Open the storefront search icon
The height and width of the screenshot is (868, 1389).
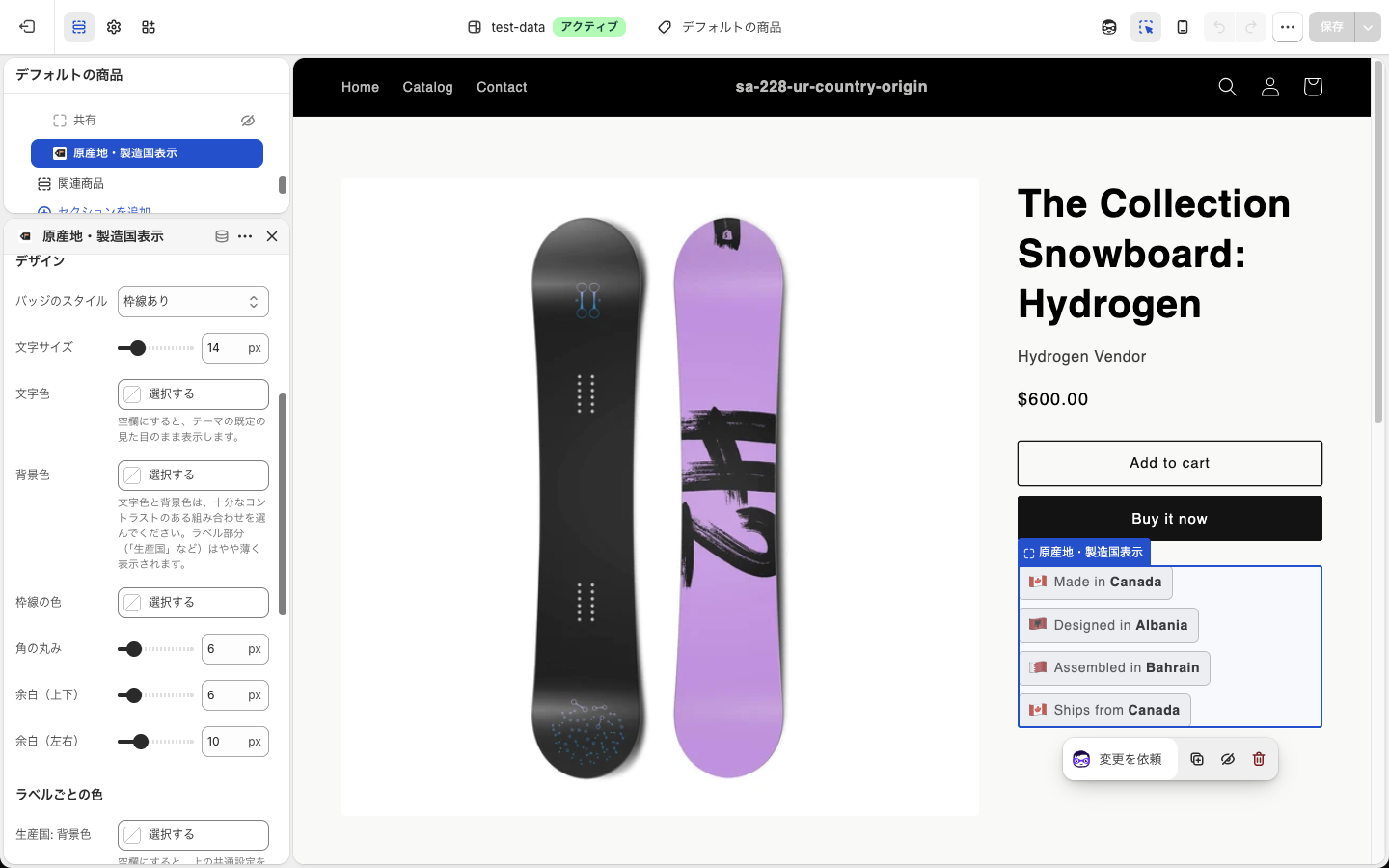1227,87
